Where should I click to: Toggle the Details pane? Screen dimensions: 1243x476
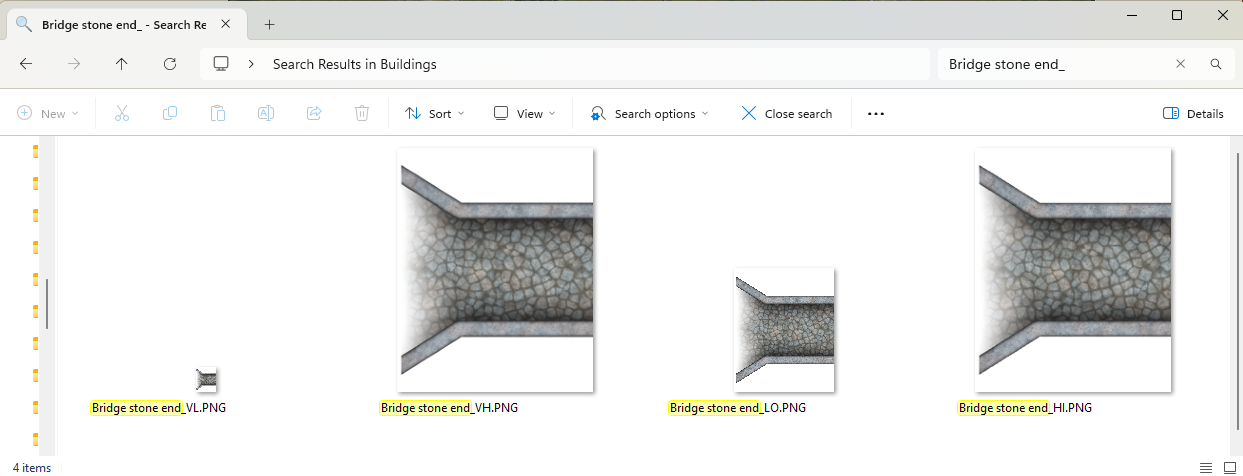1193,114
